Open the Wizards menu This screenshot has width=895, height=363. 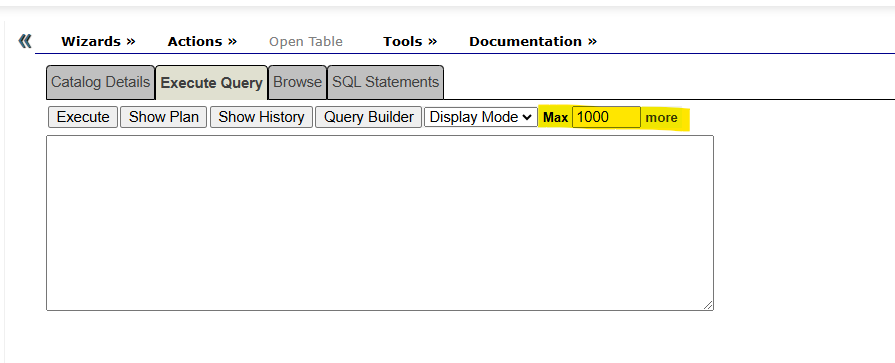(98, 42)
